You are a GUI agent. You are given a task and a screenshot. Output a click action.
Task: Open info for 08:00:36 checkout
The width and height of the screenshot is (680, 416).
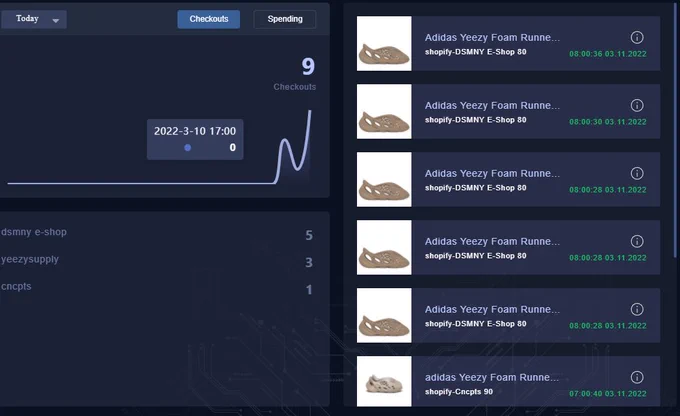(637, 37)
